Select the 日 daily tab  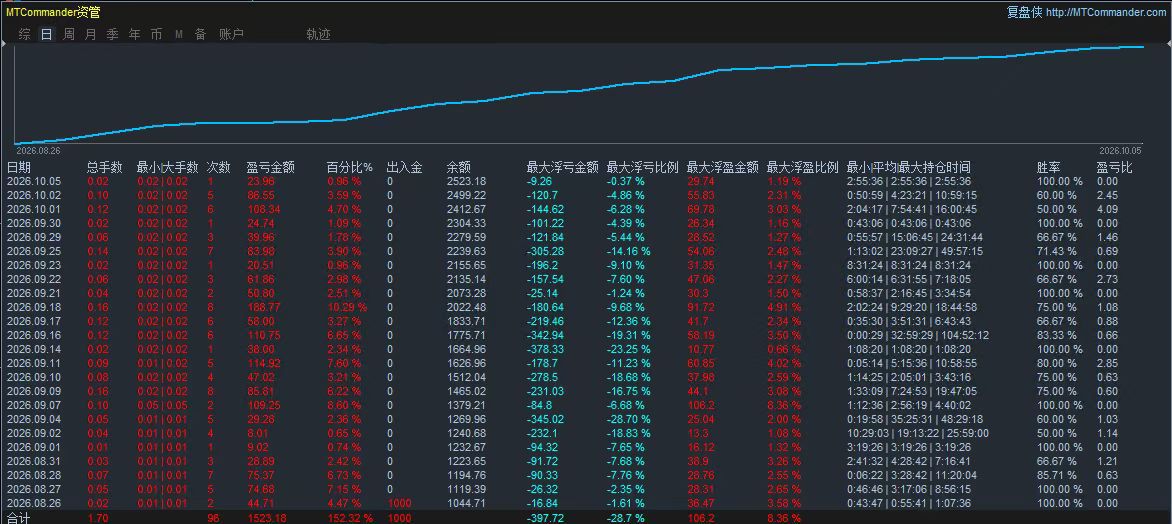pyautogui.click(x=46, y=34)
